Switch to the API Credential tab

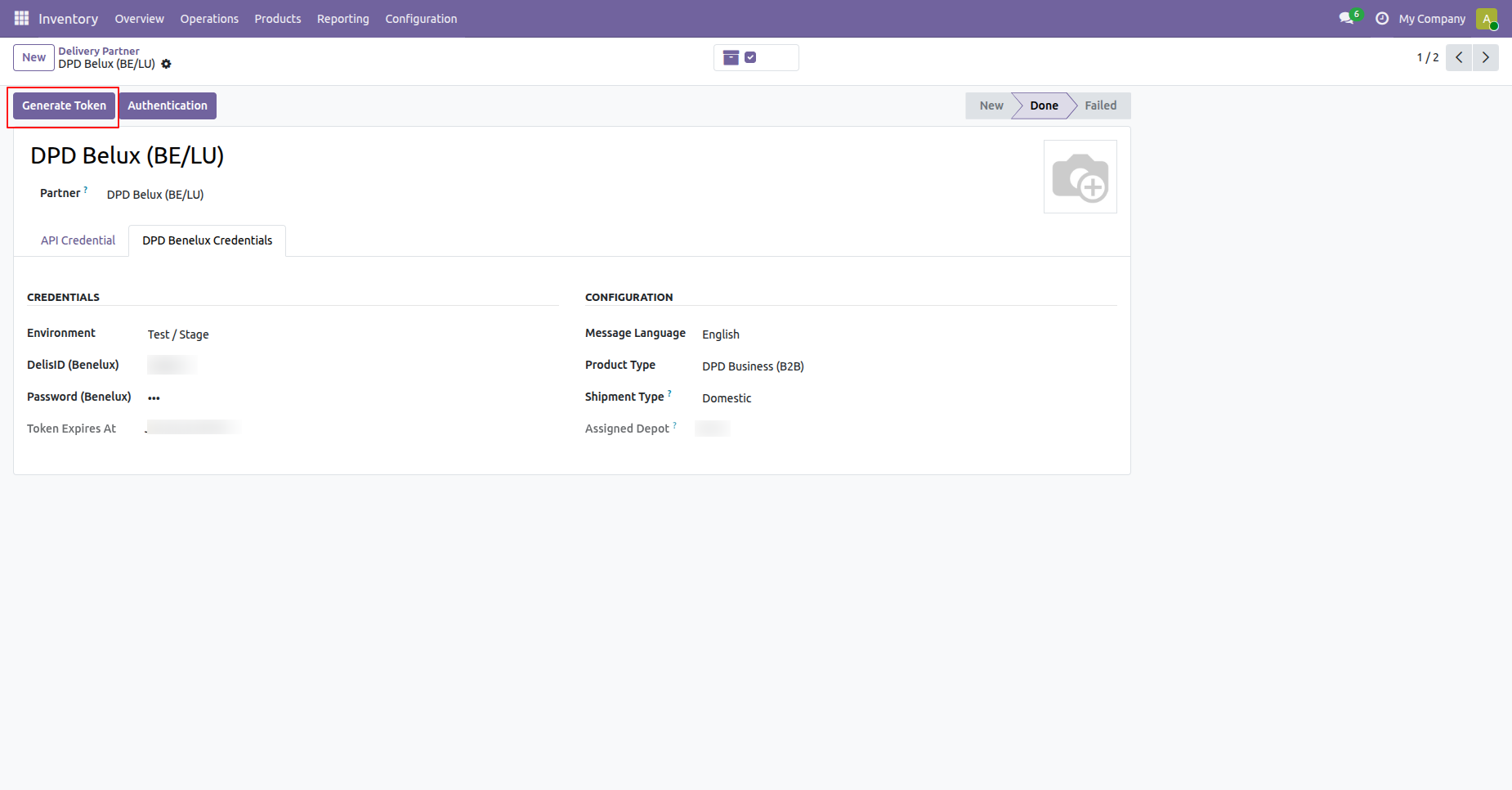pyautogui.click(x=78, y=240)
